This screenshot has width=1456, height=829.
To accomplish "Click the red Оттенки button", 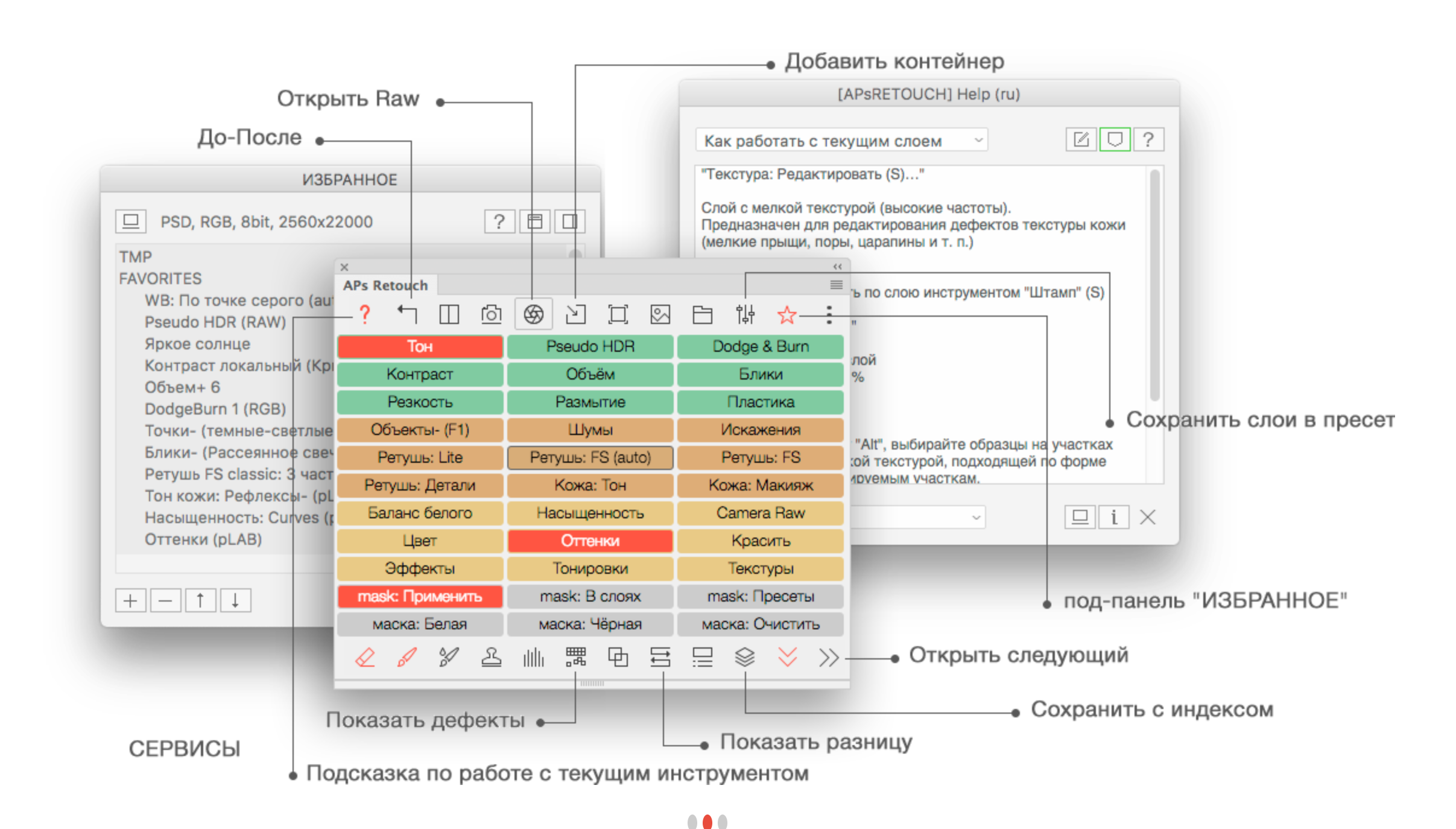I will pos(590,541).
